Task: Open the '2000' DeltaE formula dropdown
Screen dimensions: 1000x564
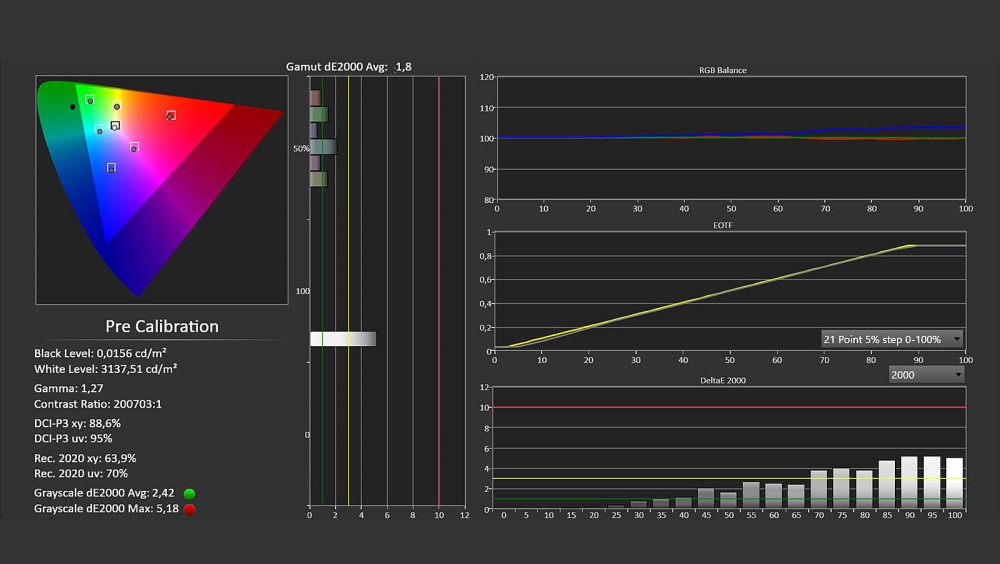Action: [926, 375]
